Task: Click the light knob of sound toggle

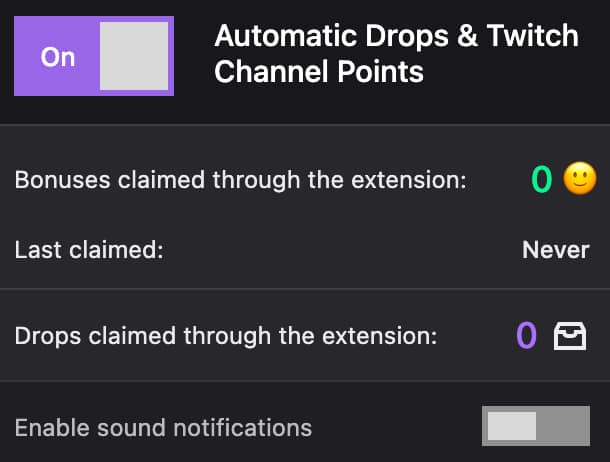Action: pos(512,426)
